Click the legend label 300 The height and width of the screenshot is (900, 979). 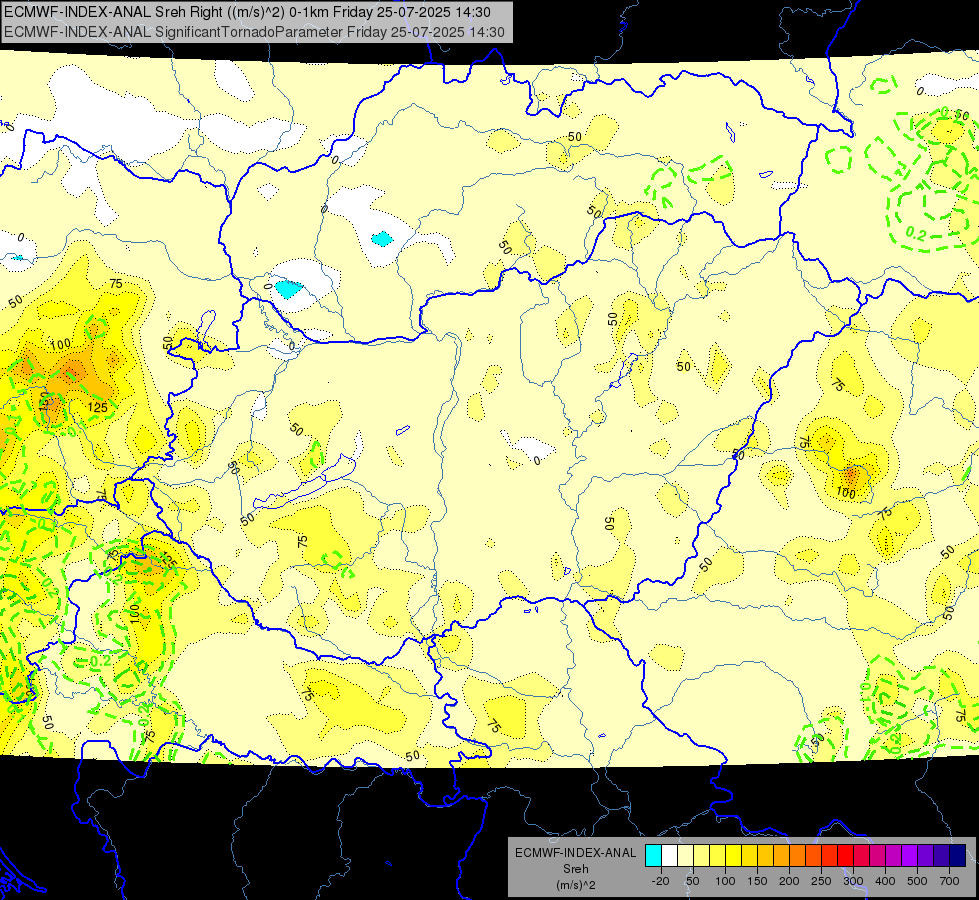pos(853,881)
